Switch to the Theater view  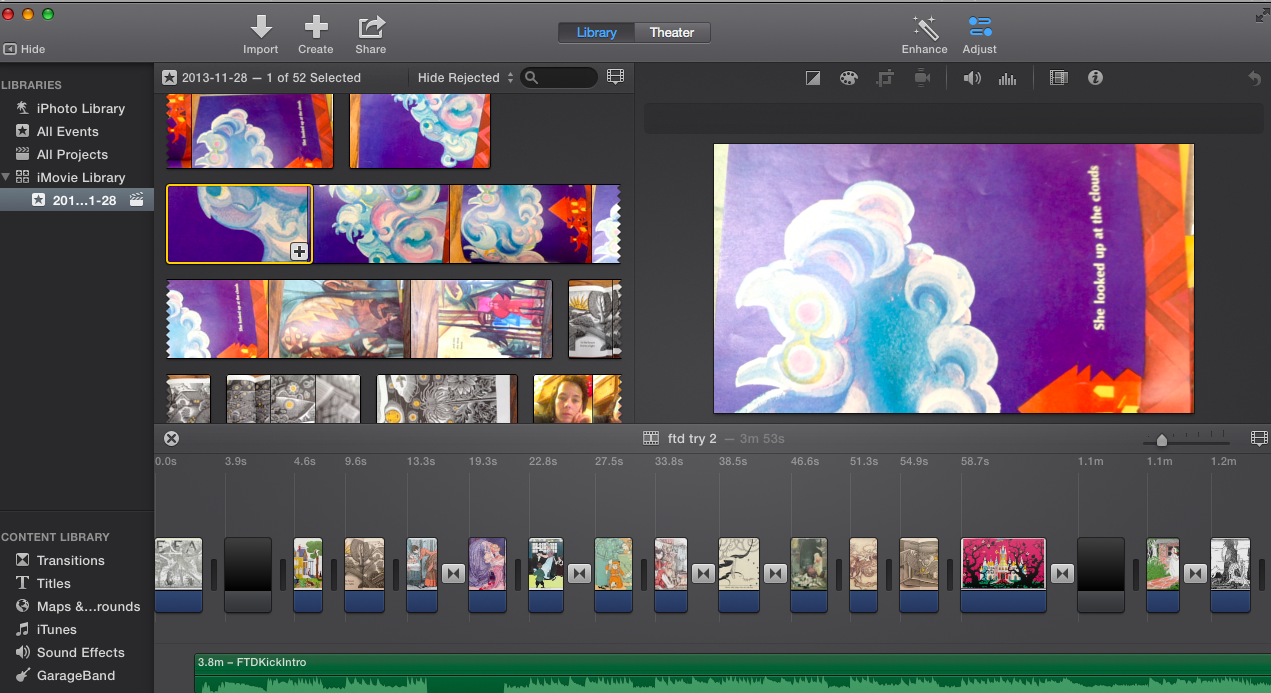click(x=672, y=33)
